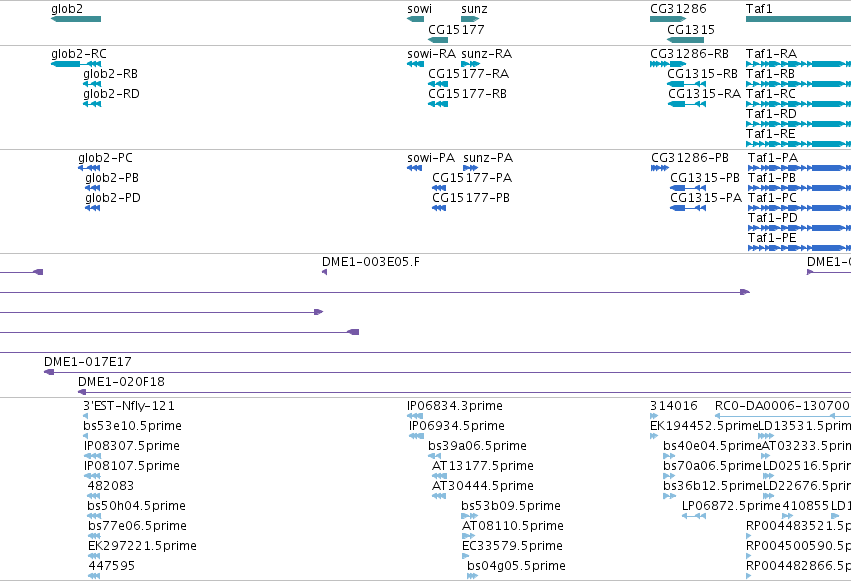Select the LP06872.5prime EST
Image resolution: width=851 pixels, height=581 pixels.
pyautogui.click(x=731, y=507)
